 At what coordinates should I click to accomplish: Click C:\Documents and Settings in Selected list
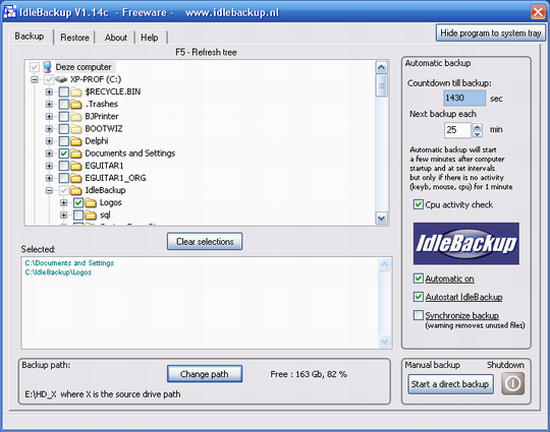click(x=69, y=263)
